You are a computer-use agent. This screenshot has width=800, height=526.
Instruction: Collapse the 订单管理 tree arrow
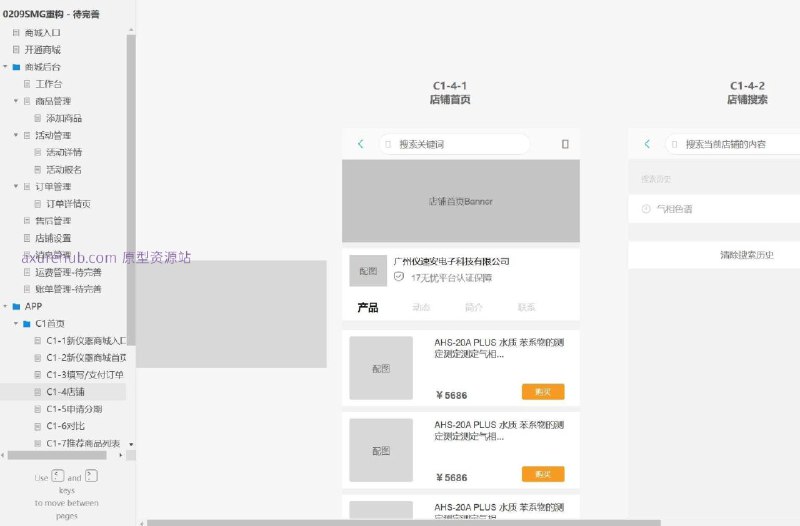(x=16, y=186)
